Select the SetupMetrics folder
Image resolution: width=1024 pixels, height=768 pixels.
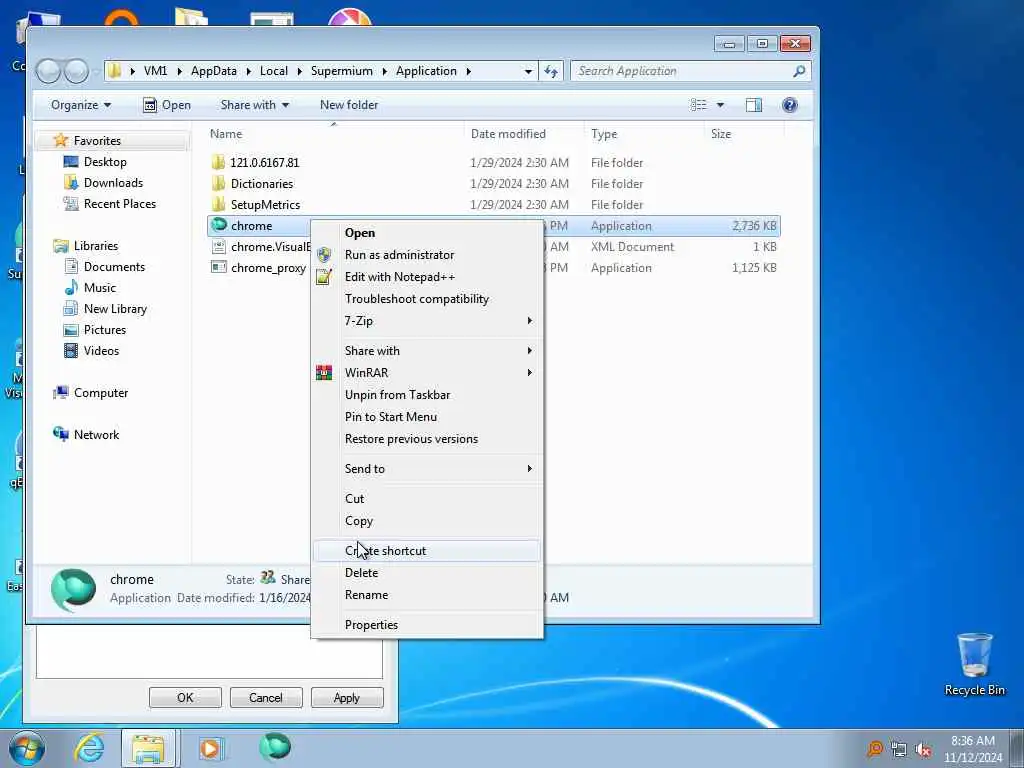point(265,204)
